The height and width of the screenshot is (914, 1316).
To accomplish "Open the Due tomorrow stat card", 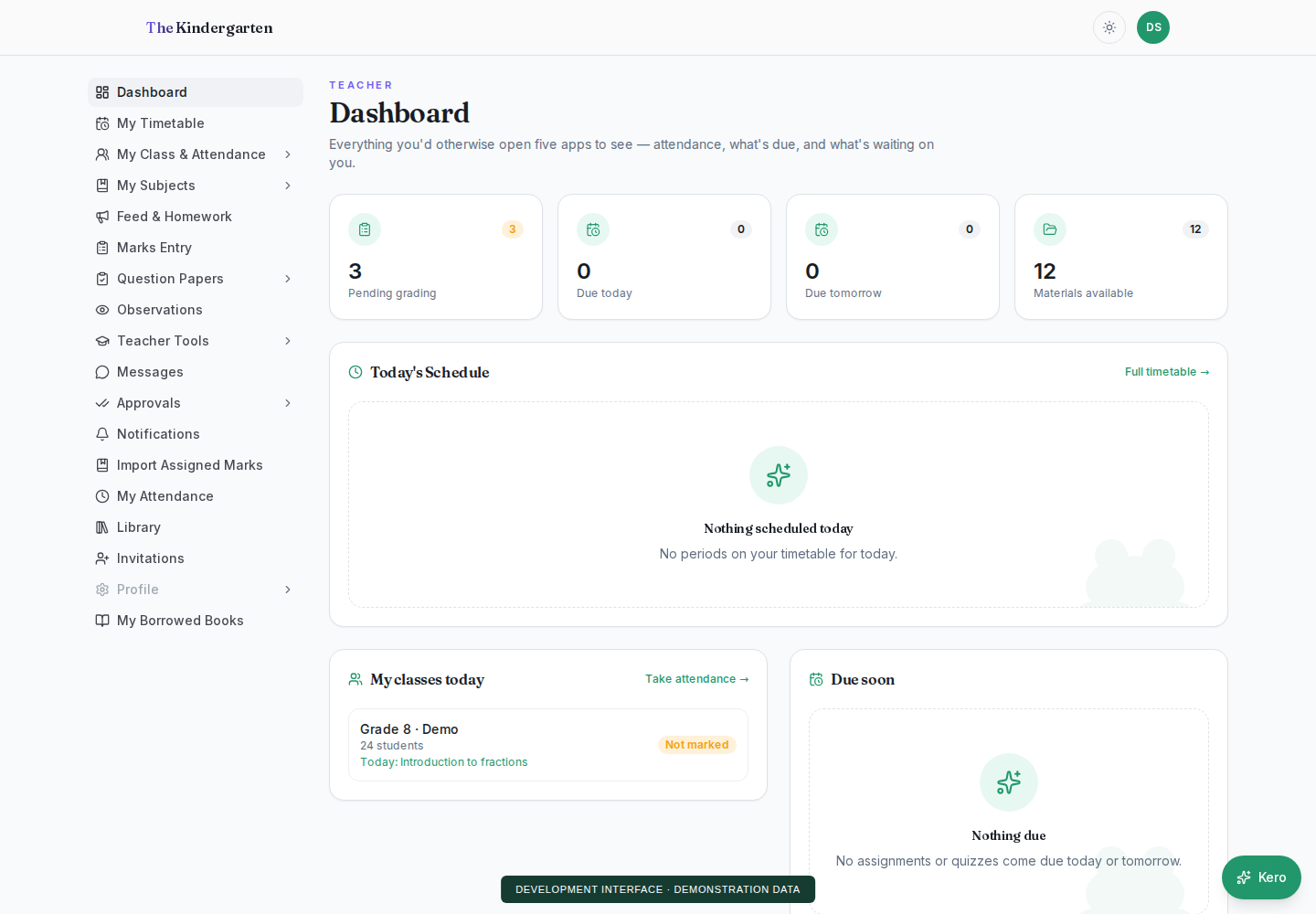I will (893, 257).
